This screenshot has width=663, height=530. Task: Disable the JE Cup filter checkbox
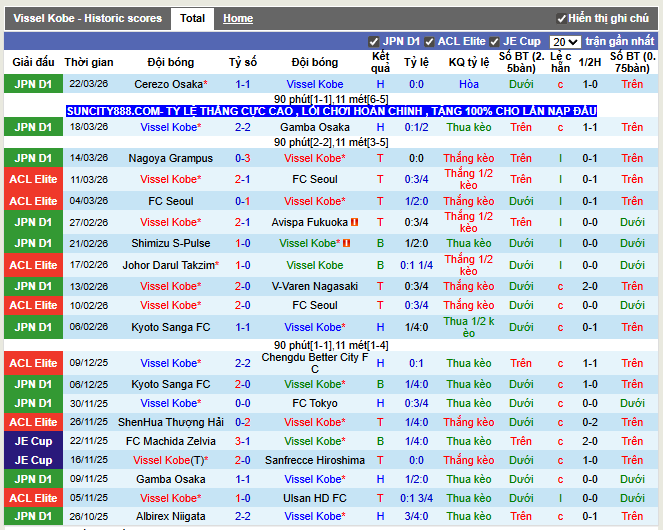point(495,41)
